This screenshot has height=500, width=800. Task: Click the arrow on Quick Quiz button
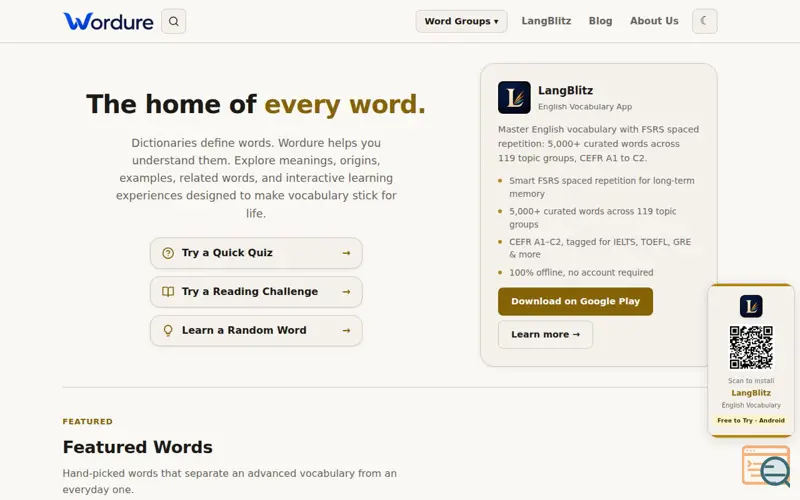tap(346, 253)
